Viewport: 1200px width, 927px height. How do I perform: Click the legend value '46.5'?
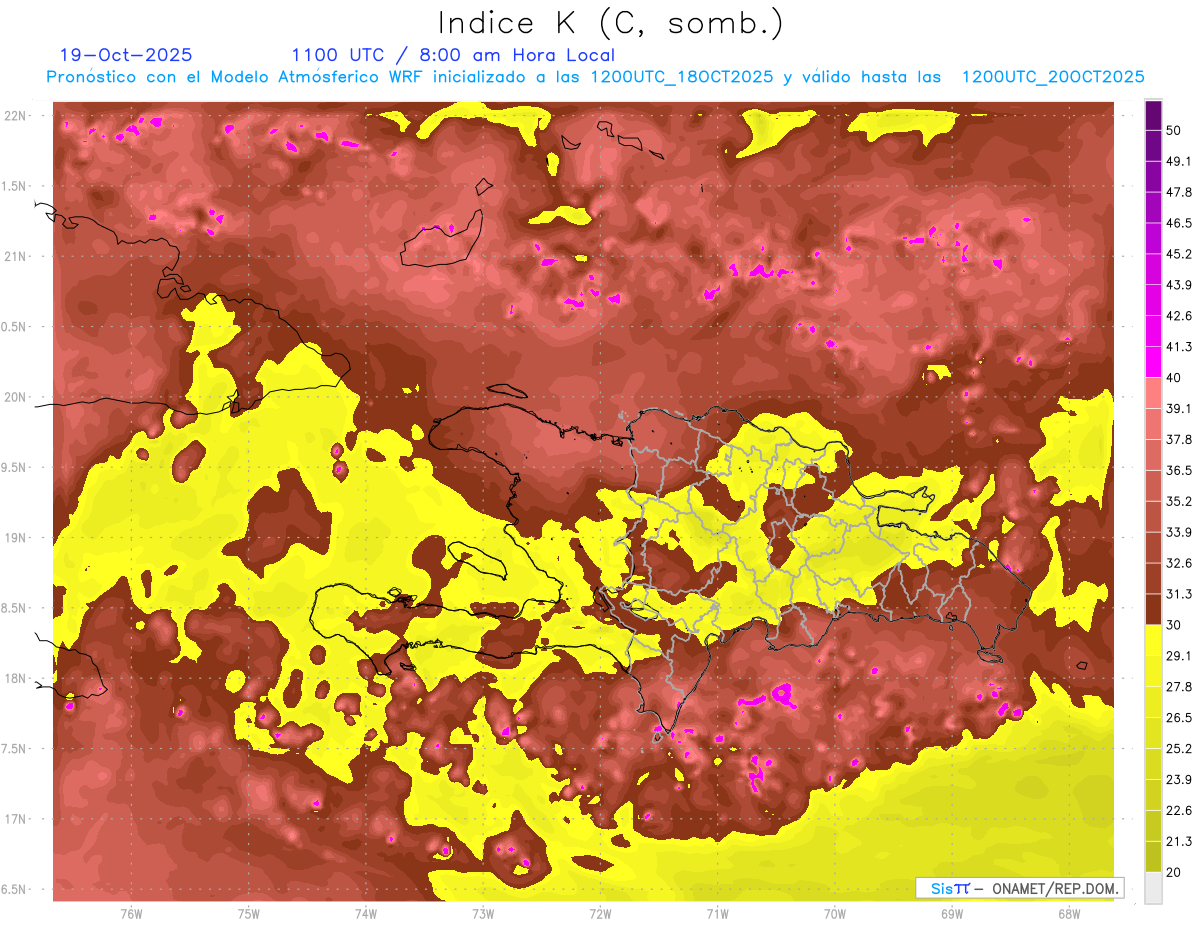(x=1179, y=223)
